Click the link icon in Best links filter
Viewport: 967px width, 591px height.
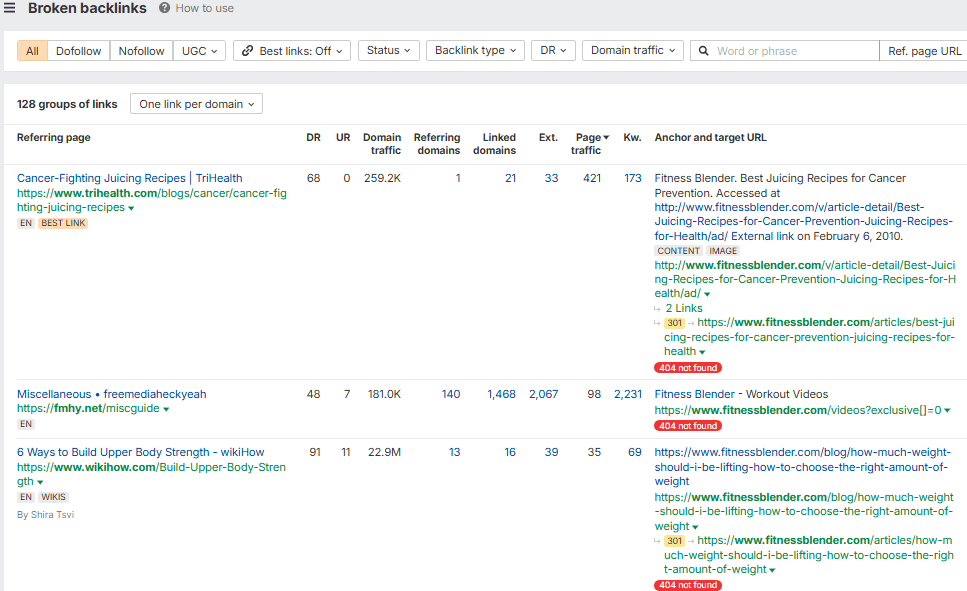[247, 51]
